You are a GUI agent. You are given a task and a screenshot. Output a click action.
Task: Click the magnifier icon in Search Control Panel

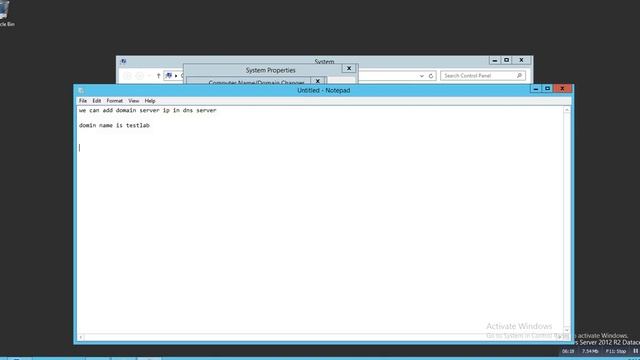tap(519, 76)
